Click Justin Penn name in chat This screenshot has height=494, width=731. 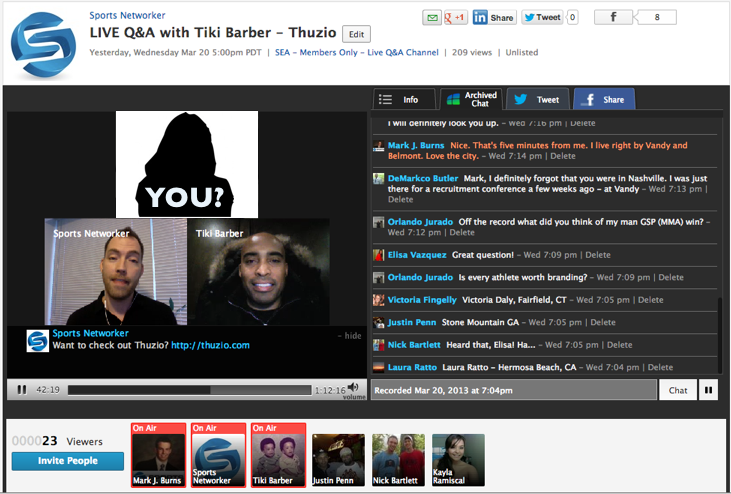[x=412, y=322]
